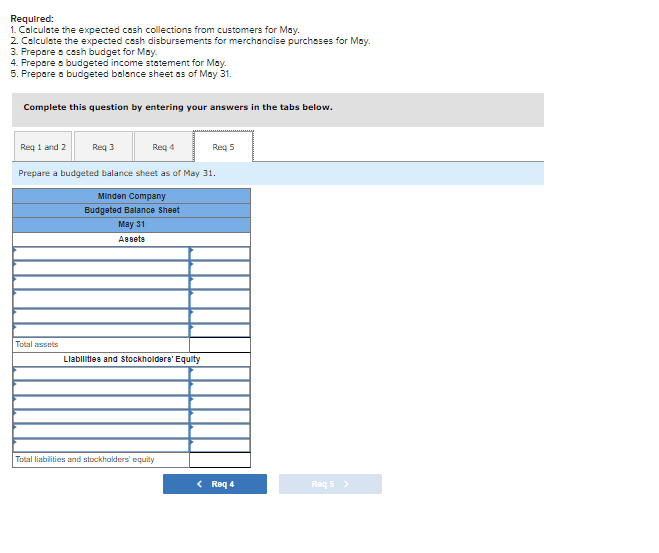Viewport: 659px width, 553px height.
Task: Open the fourth asset name dropdown cell
Action: pyautogui.click(x=101, y=299)
